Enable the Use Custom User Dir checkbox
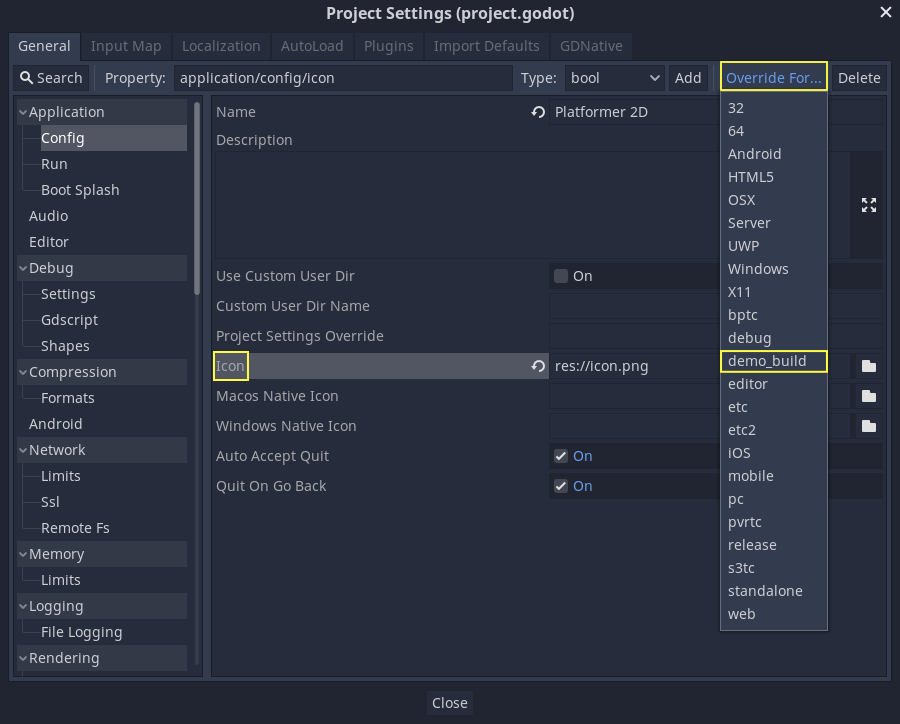This screenshot has width=900, height=724. 561,276
